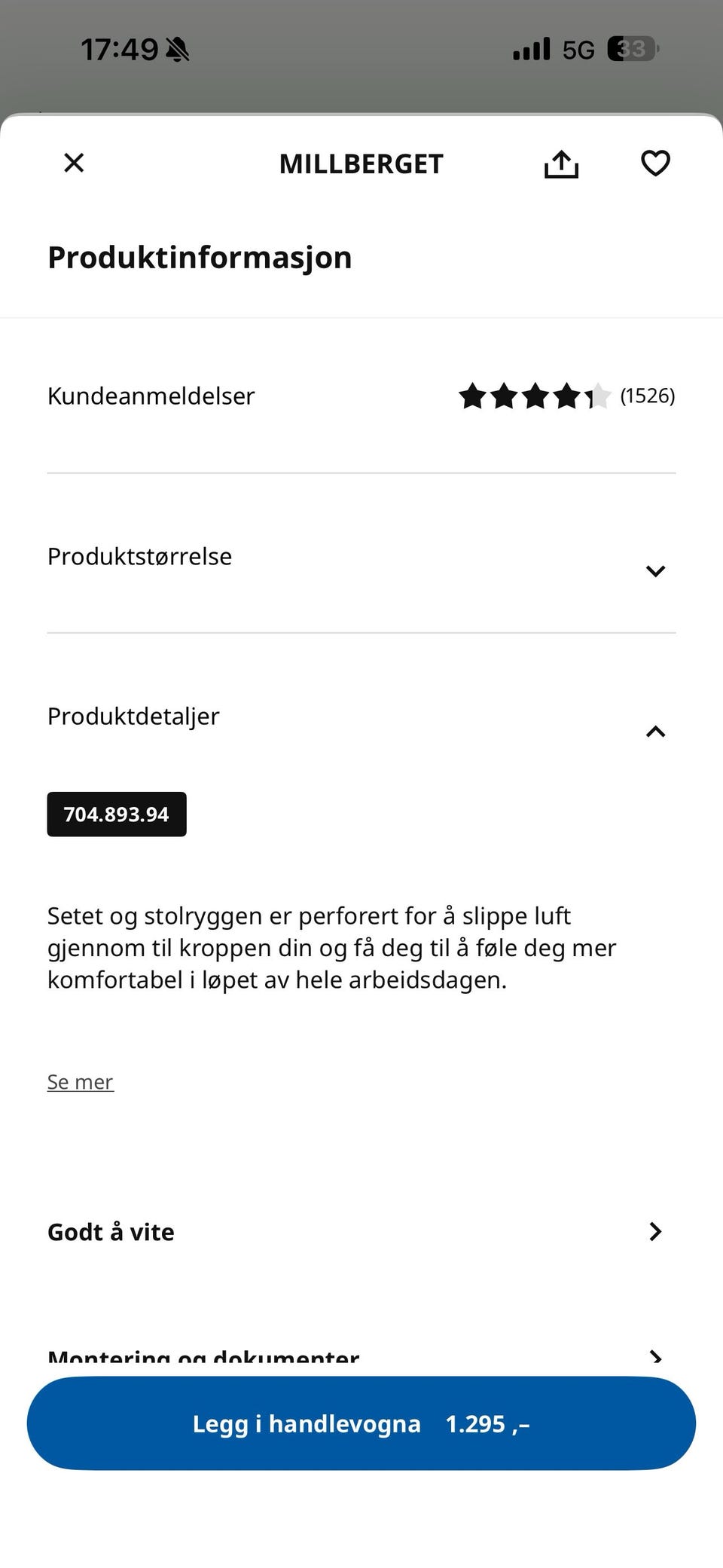723x1568 pixels.
Task: Open reviews by tapping the (1526) count
Action: [646, 396]
